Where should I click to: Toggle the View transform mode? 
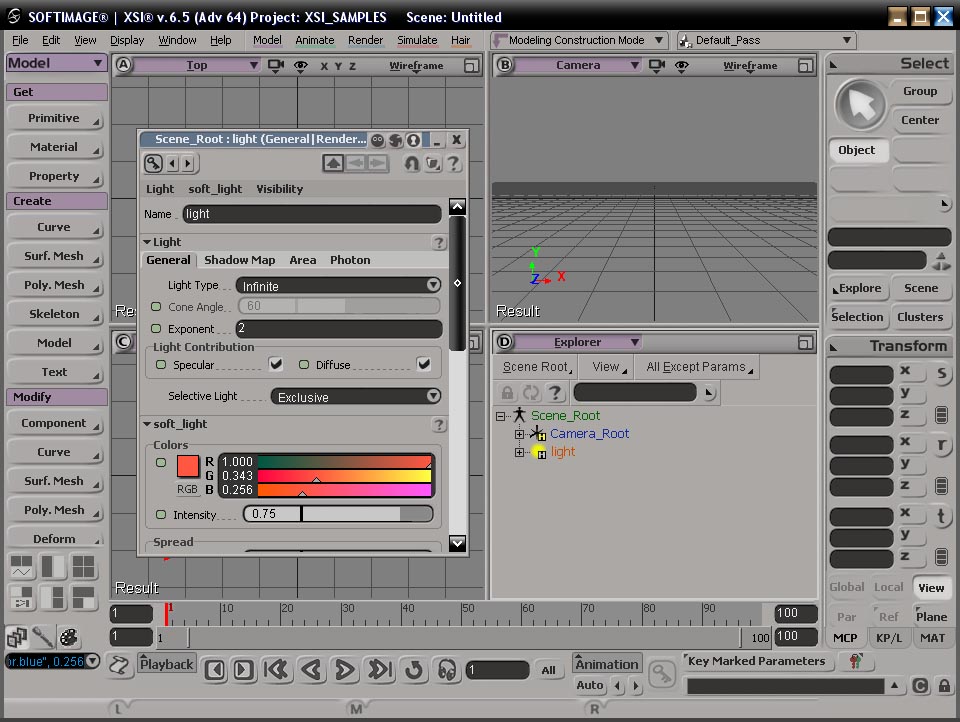click(931, 587)
